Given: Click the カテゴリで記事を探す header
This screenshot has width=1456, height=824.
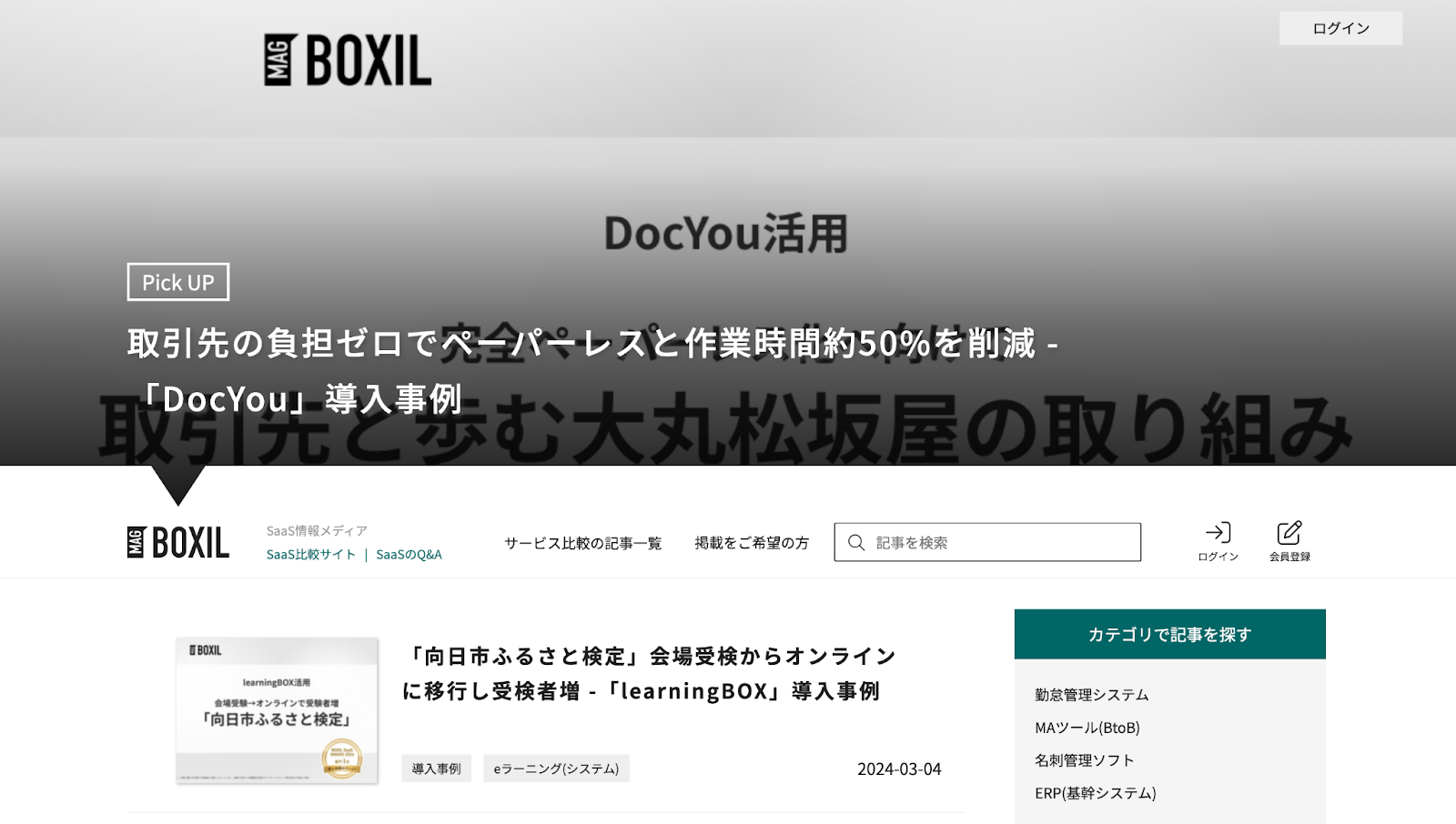Looking at the screenshot, I should coord(1170,634).
